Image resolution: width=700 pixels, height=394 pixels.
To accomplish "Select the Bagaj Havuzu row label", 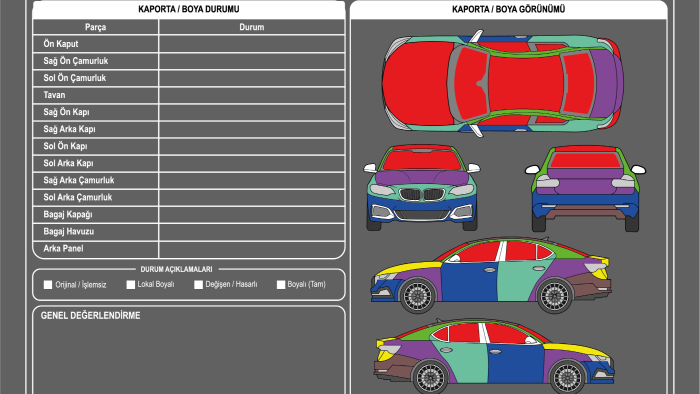I will [x=69, y=232].
